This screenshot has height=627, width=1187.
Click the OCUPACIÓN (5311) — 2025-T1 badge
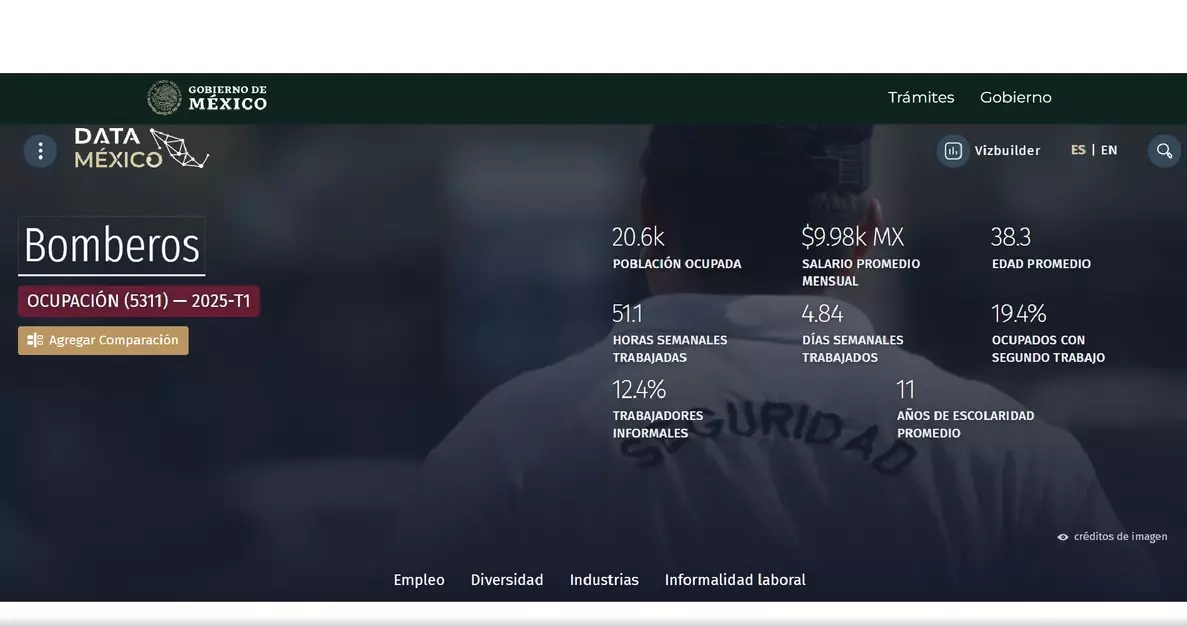139,301
